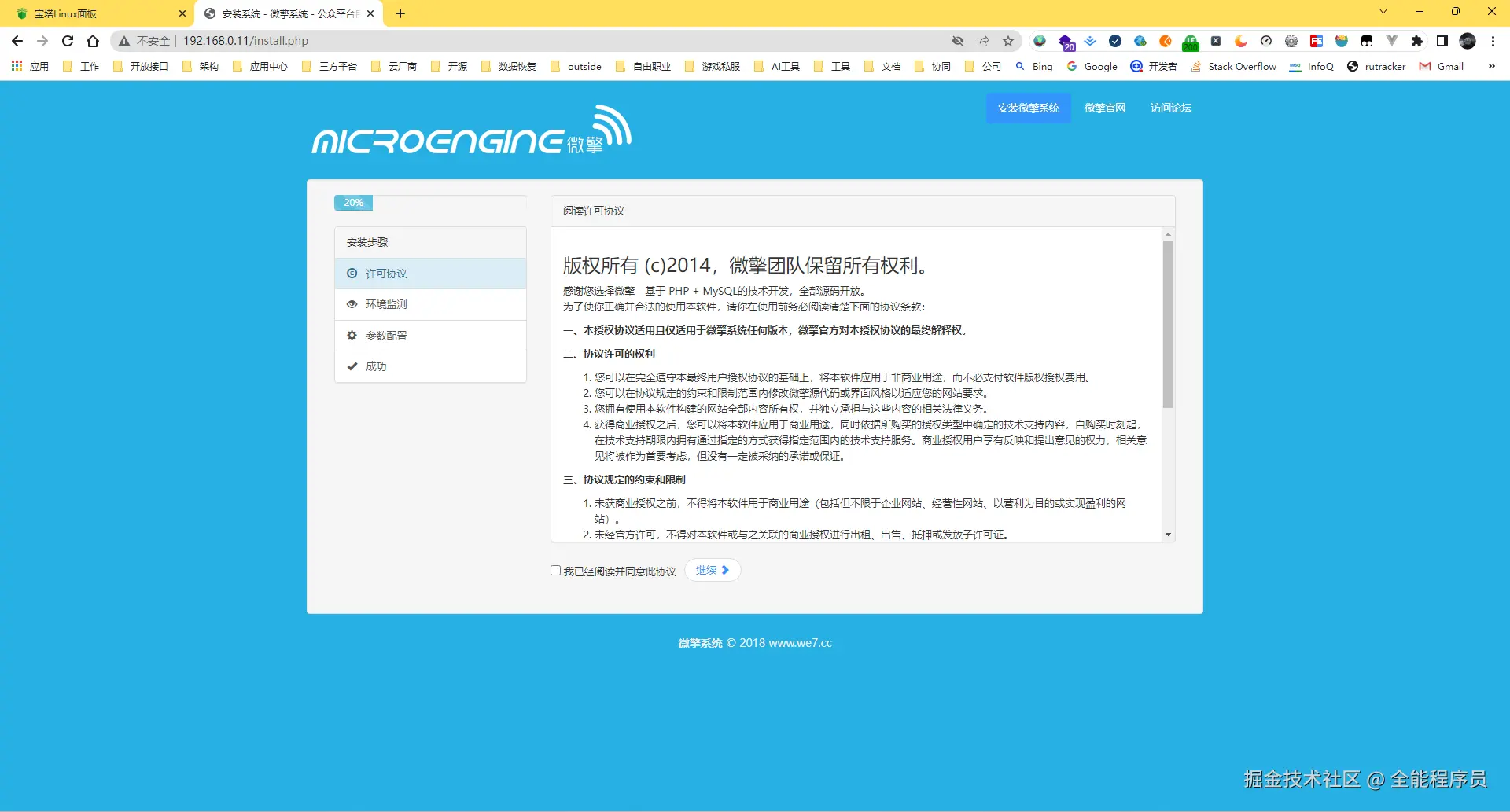
Task: Open the 访问论坛 nav link
Action: pyautogui.click(x=1171, y=108)
